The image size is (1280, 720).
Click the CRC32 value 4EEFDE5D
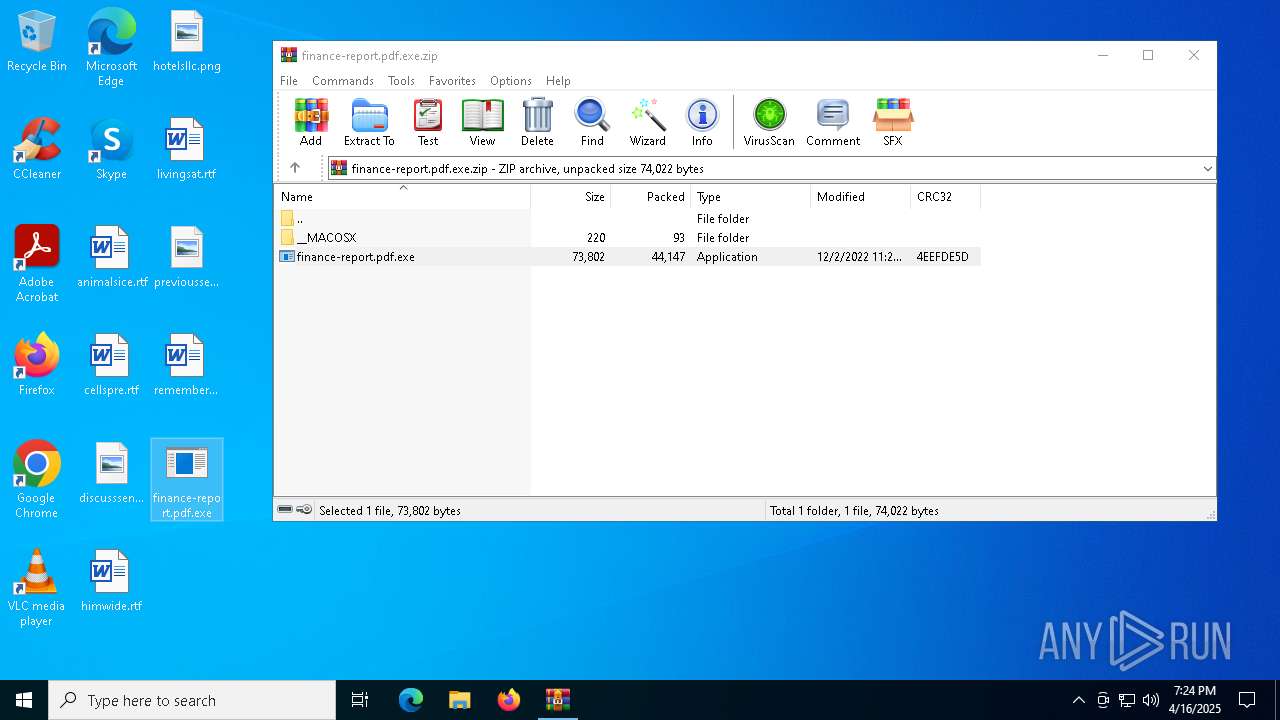pyautogui.click(x=942, y=257)
